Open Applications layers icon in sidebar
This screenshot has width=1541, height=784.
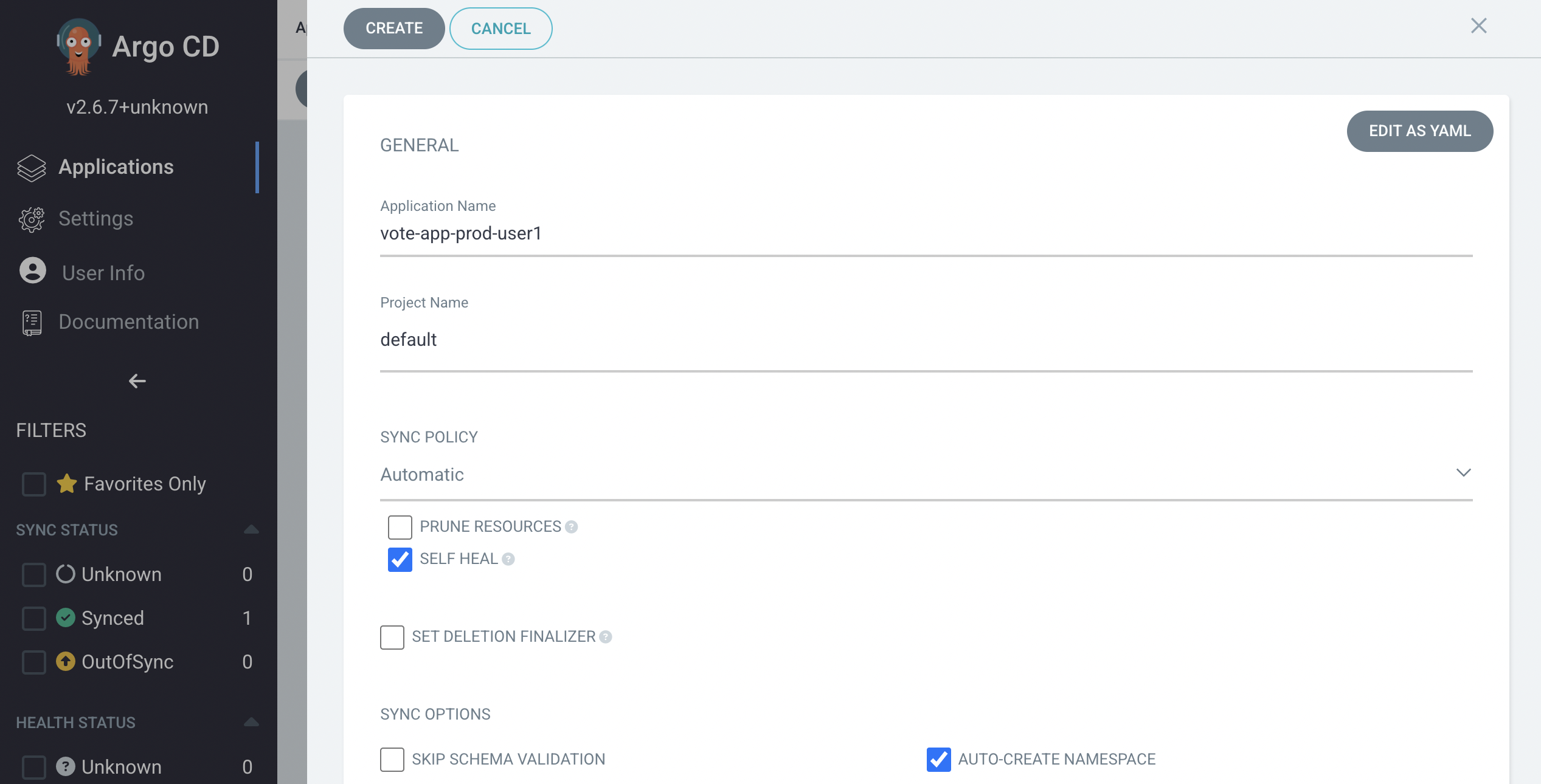(32, 168)
